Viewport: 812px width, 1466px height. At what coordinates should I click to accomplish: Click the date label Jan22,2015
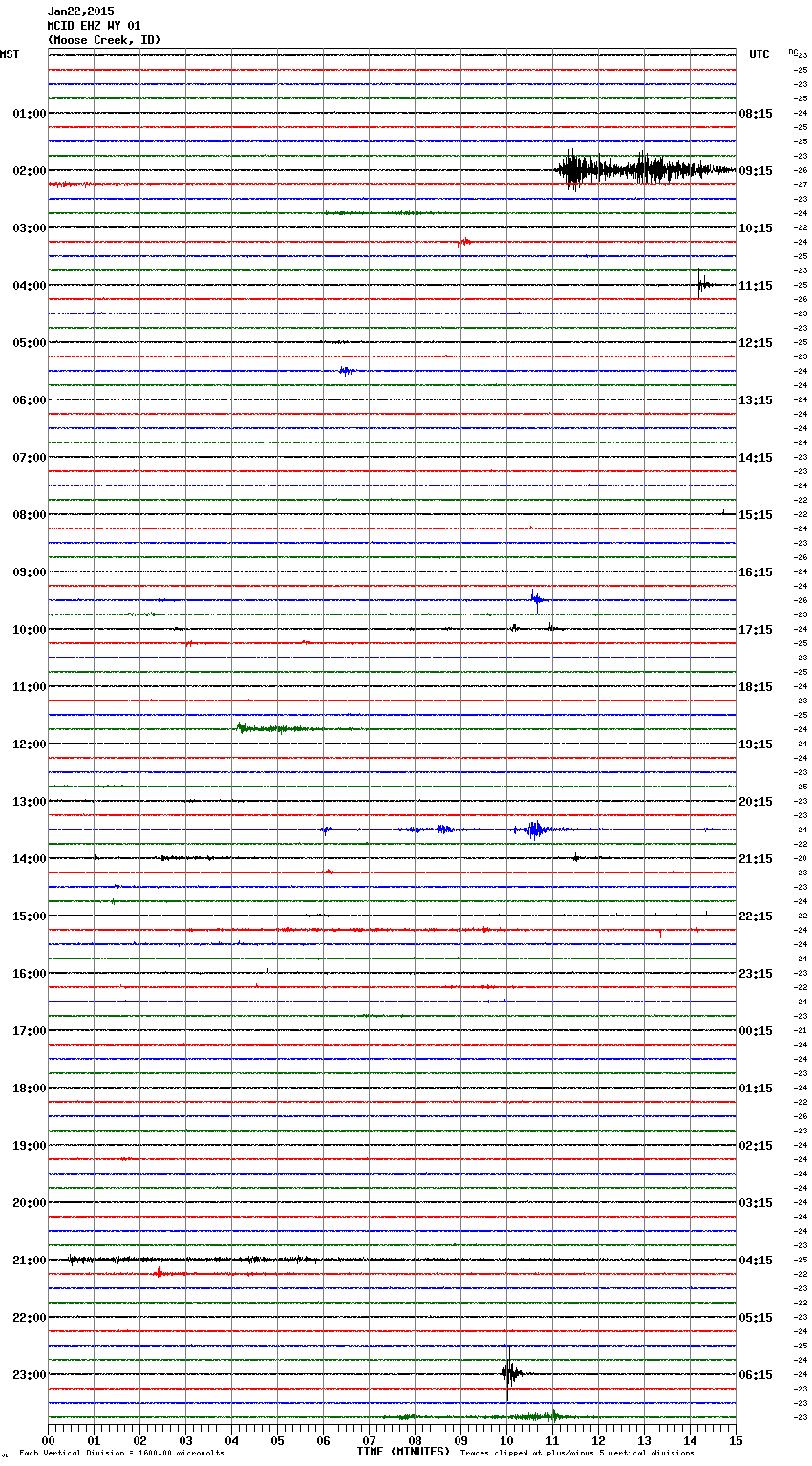click(x=80, y=11)
